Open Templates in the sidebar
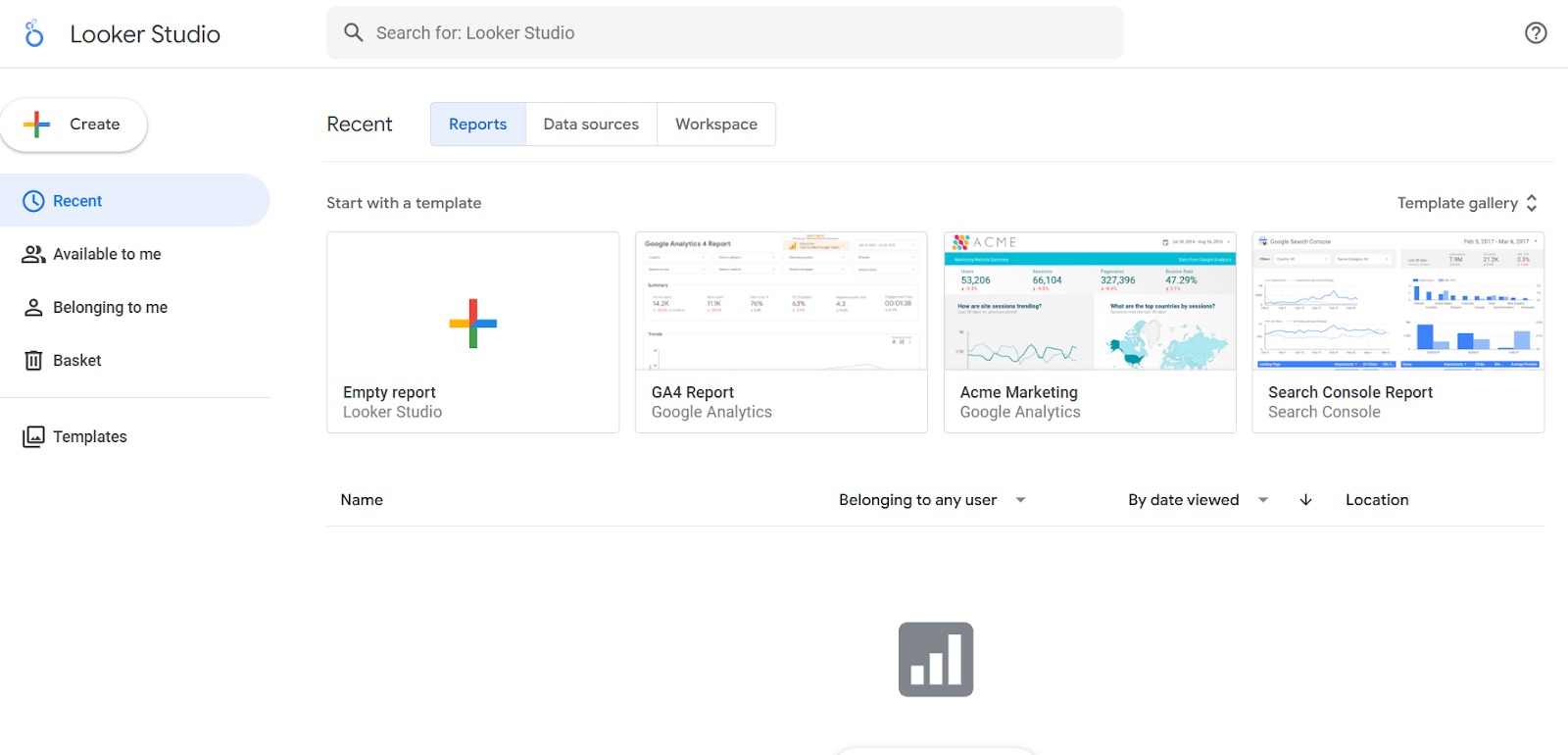This screenshot has height=755, width=1568. click(134, 436)
